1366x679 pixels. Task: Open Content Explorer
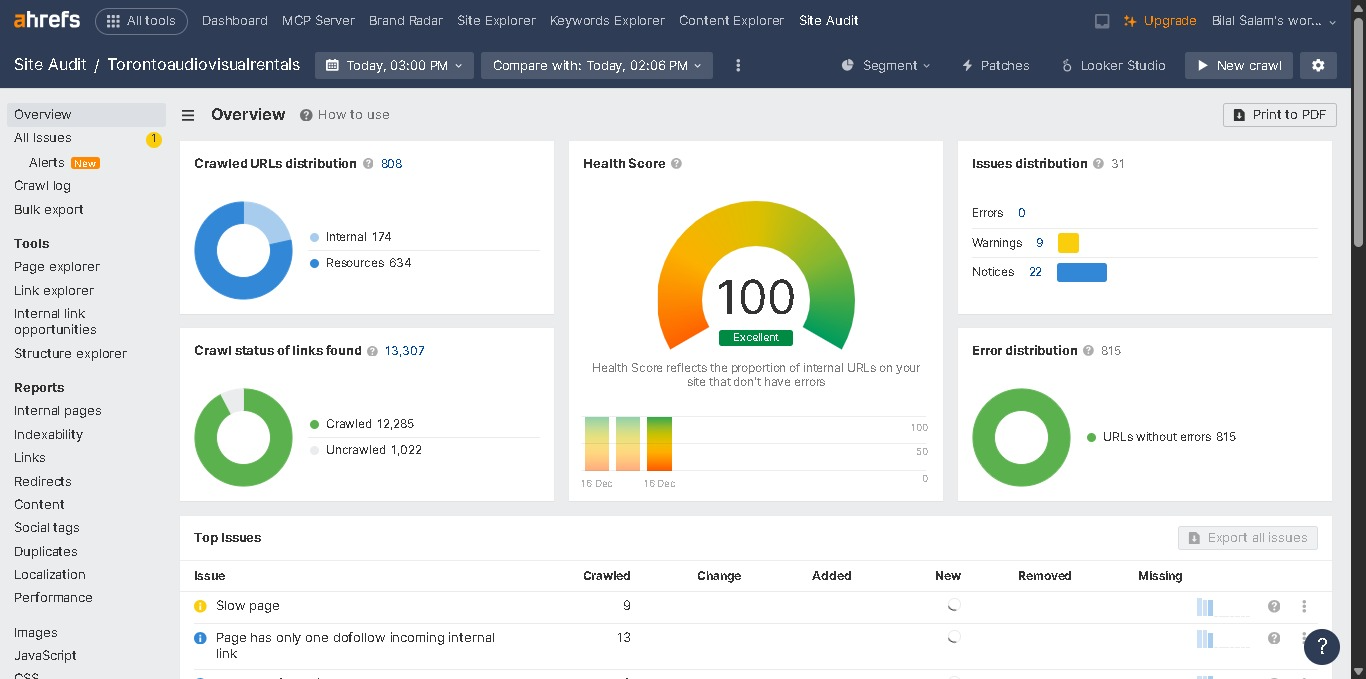pyautogui.click(x=732, y=20)
